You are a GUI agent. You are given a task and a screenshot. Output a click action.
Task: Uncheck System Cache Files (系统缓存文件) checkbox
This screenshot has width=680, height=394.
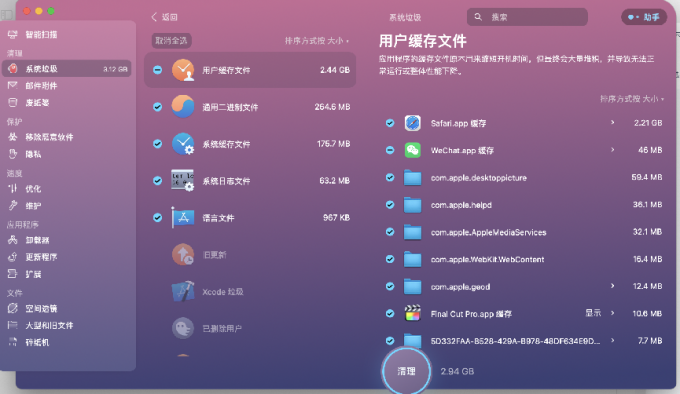158,143
